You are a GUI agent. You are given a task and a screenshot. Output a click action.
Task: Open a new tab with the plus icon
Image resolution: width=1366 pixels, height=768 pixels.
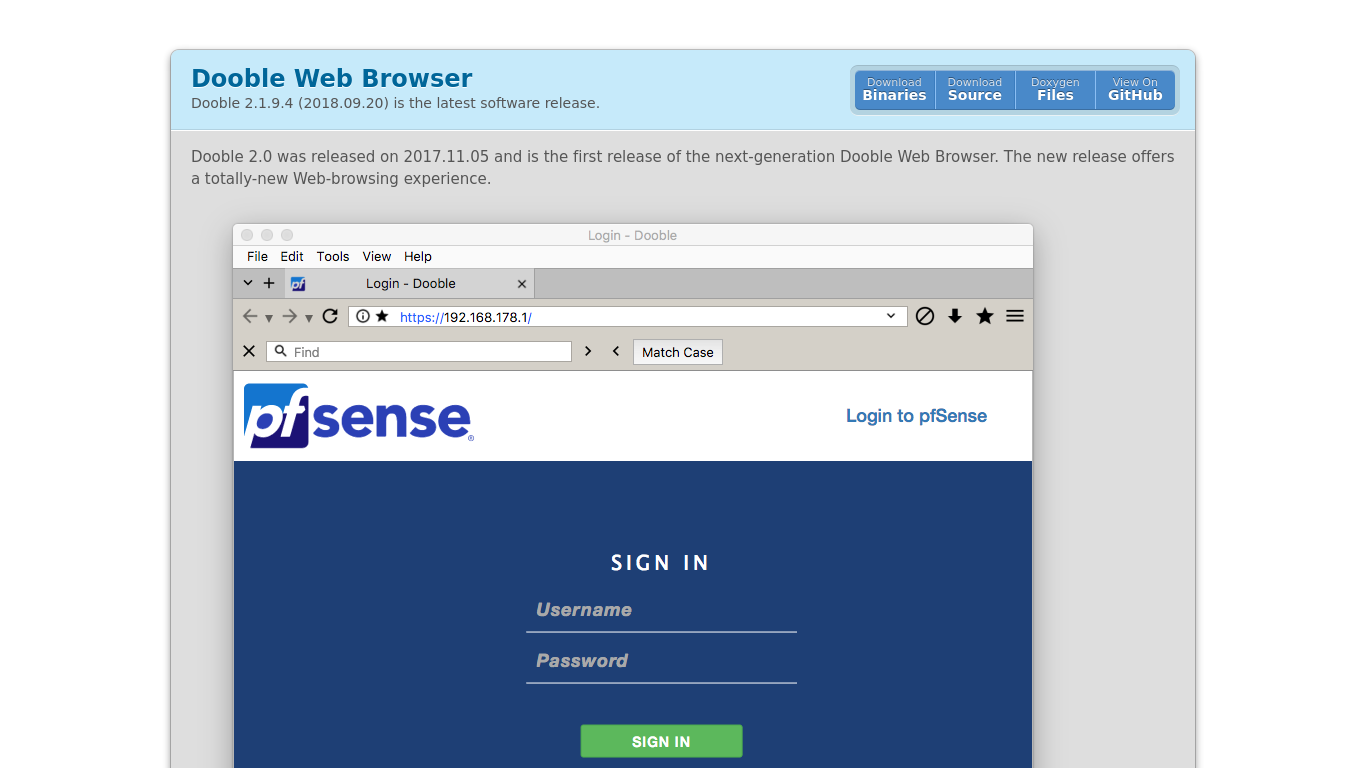click(x=268, y=283)
